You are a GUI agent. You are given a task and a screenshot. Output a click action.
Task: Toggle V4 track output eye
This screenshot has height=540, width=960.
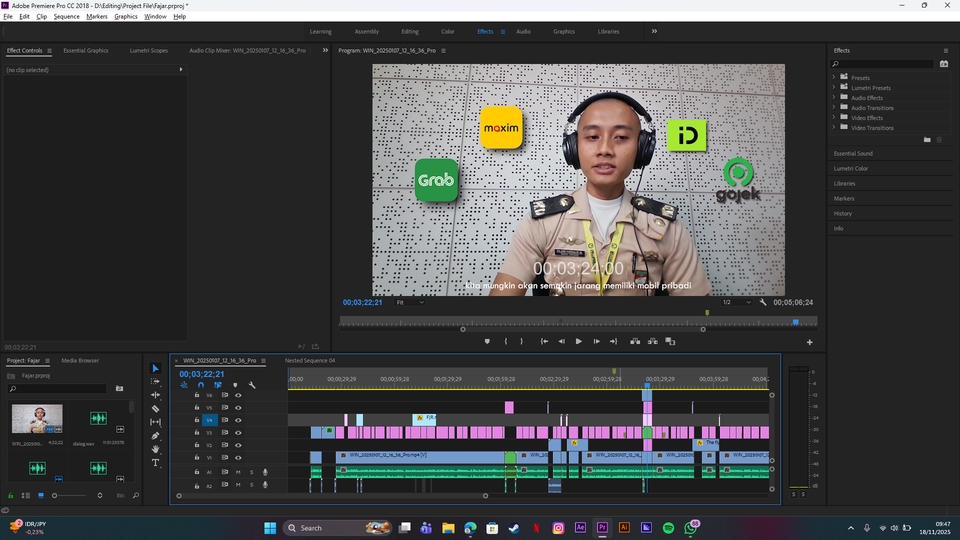238,420
